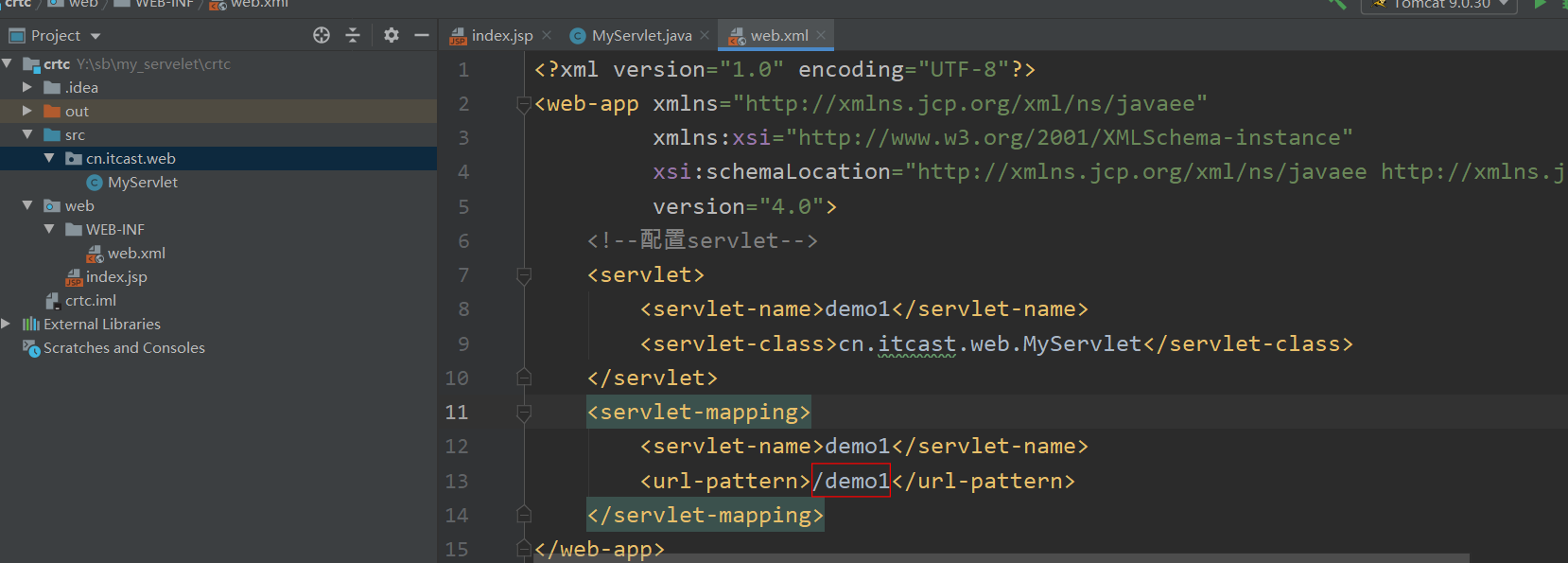Fold the servlet element at line 7
This screenshot has width=1568, height=563.
524,275
